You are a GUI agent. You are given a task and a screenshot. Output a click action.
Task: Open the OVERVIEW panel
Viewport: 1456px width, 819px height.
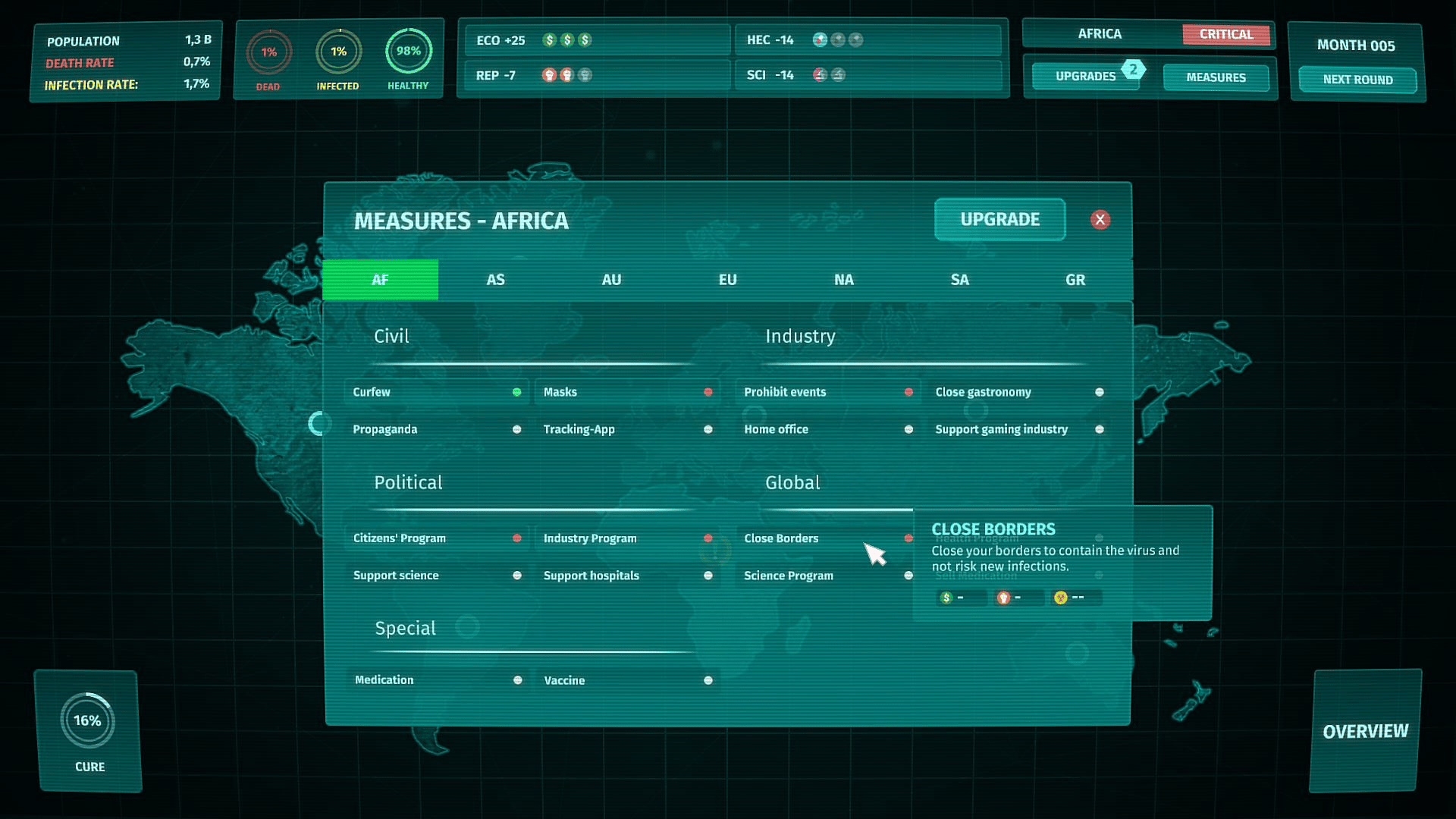(x=1365, y=731)
